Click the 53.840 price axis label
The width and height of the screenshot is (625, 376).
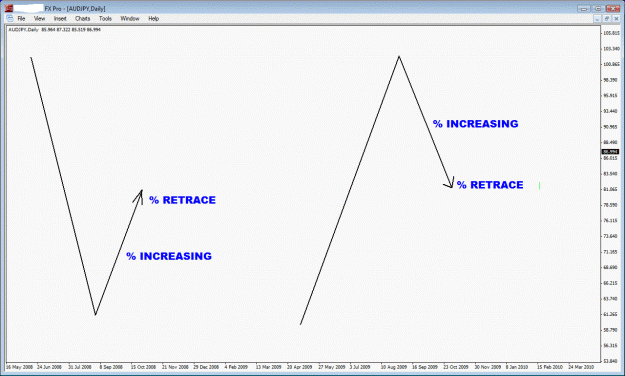click(611, 361)
